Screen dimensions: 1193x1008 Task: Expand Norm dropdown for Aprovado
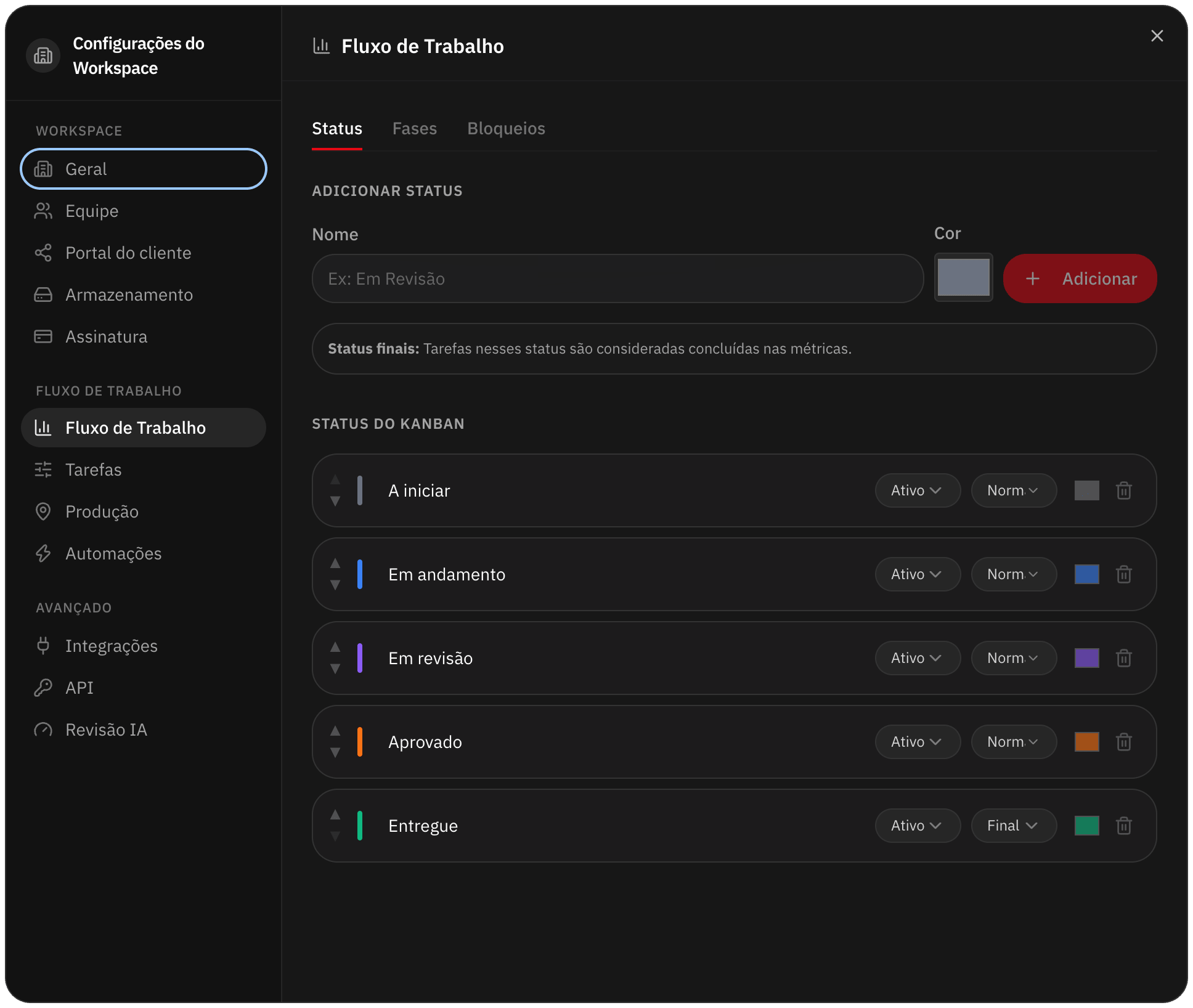1014,742
